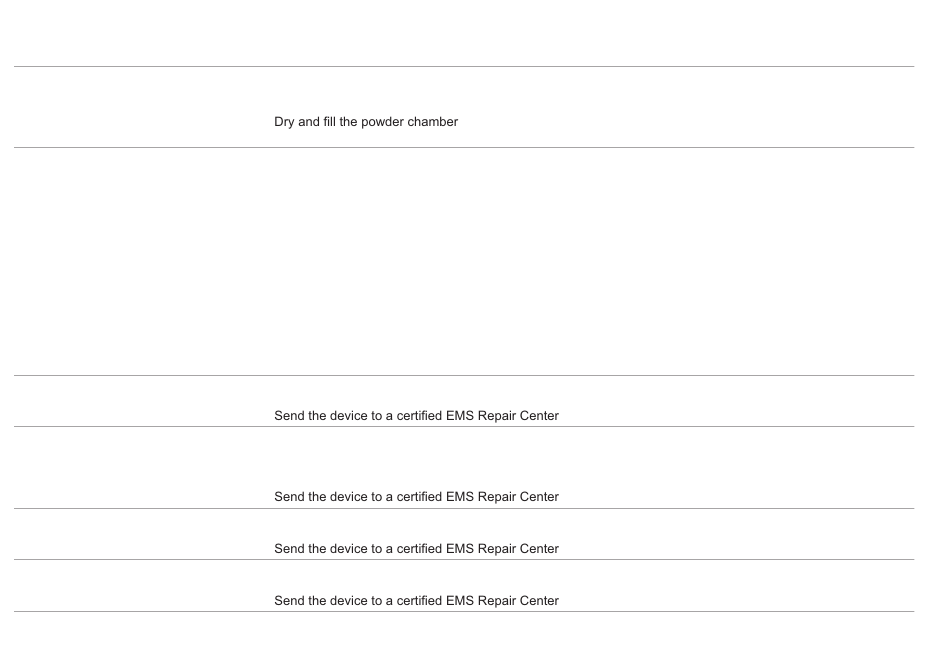950x665 pixels.
Task: Click 'EMS' in the first repair line
Action: tap(460, 415)
